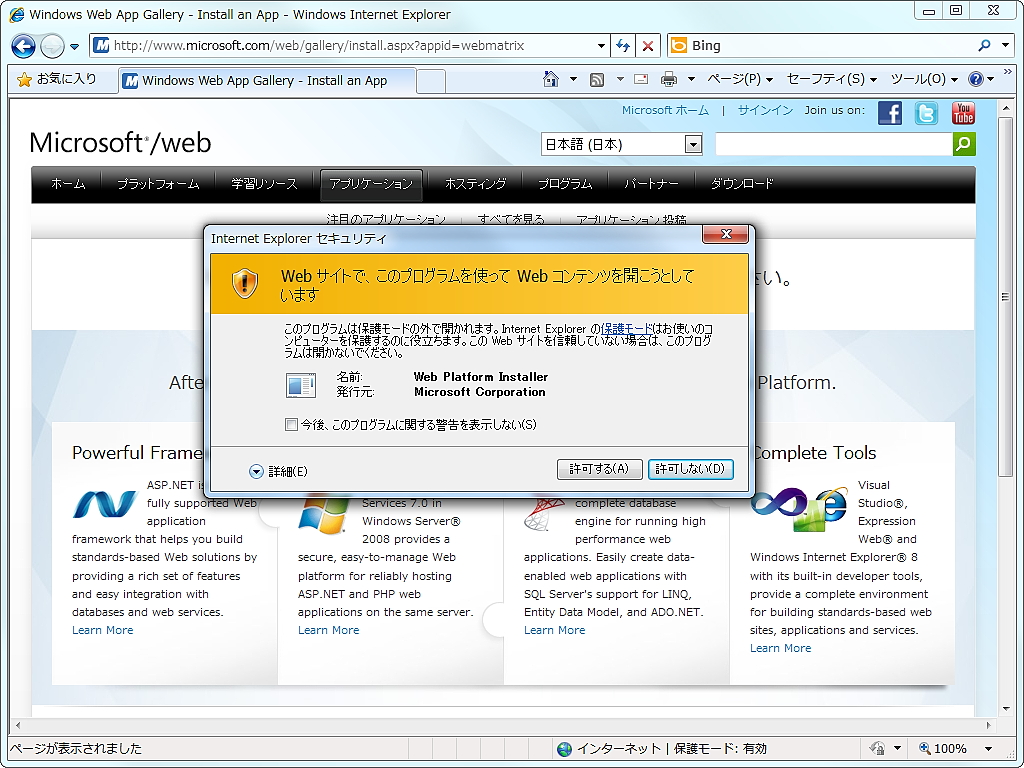1024x768 pixels.
Task: Check 今後、このプログラムに関する警告を表示しない checkbox
Action: (291, 425)
